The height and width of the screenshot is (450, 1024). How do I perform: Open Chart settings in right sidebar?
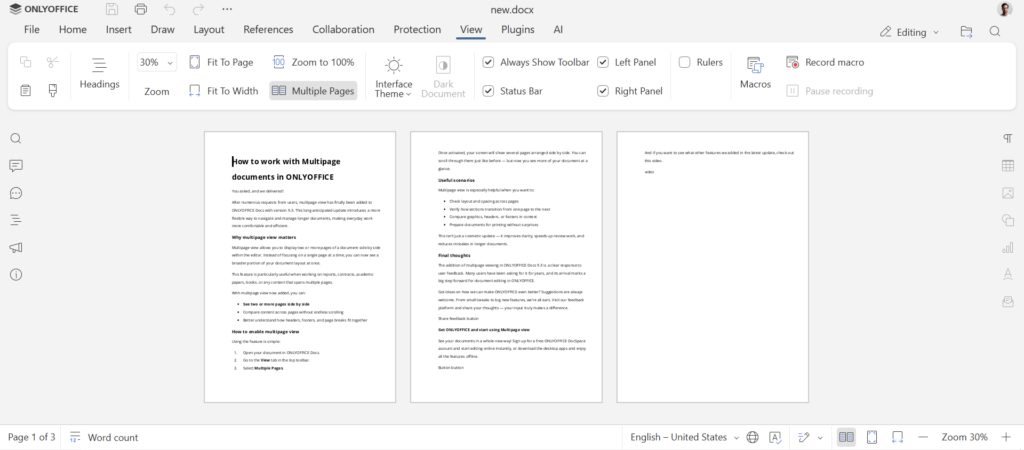point(1008,248)
